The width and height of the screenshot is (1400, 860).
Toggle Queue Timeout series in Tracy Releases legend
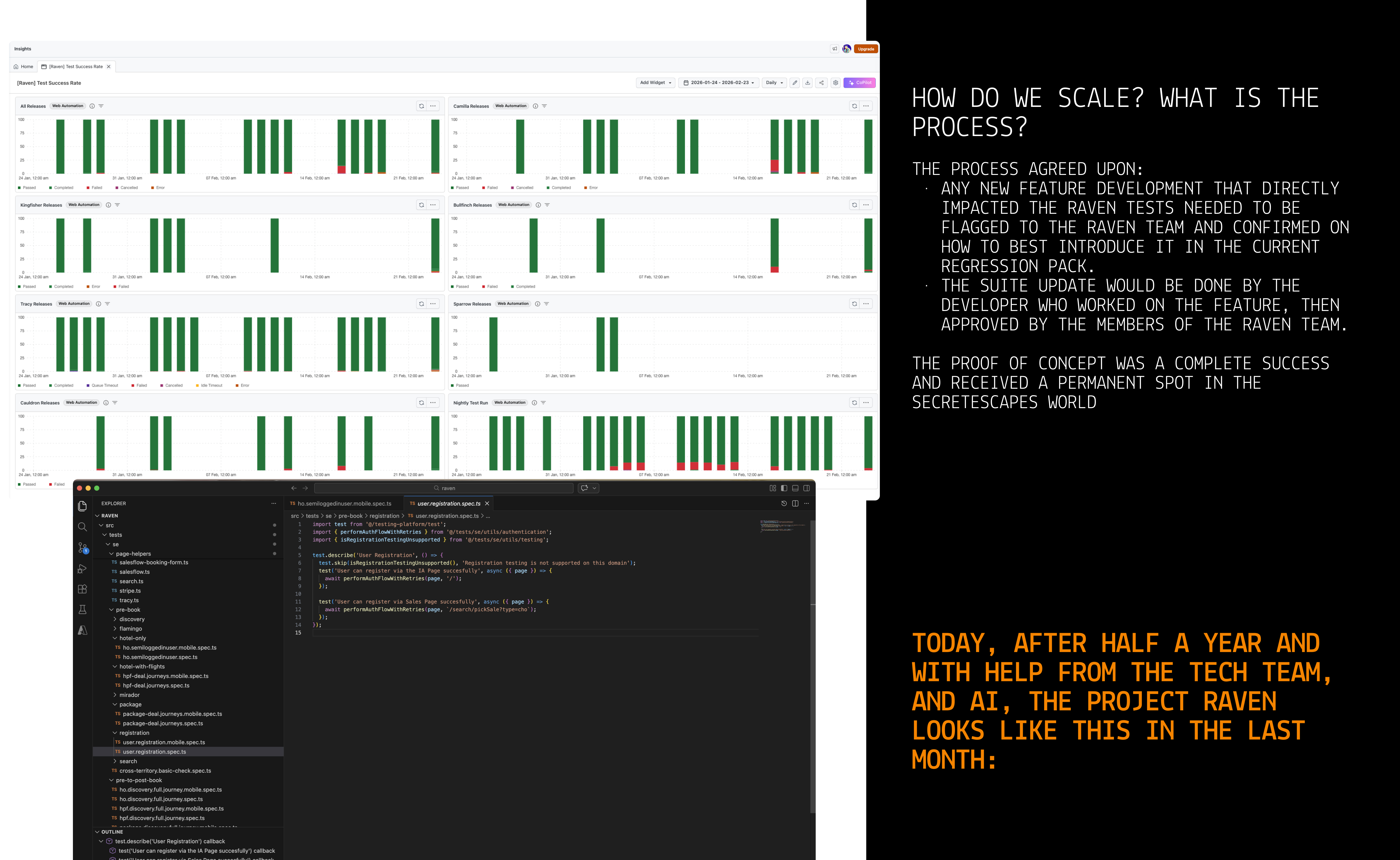click(x=102, y=386)
